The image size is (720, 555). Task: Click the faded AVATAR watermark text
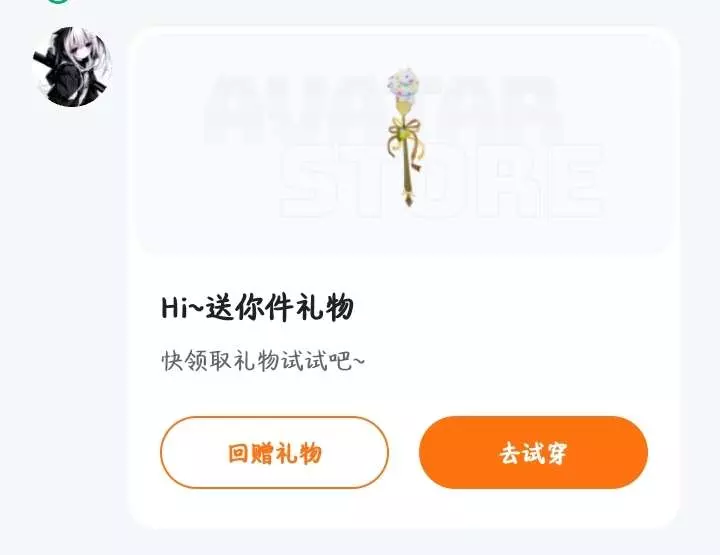383,109
